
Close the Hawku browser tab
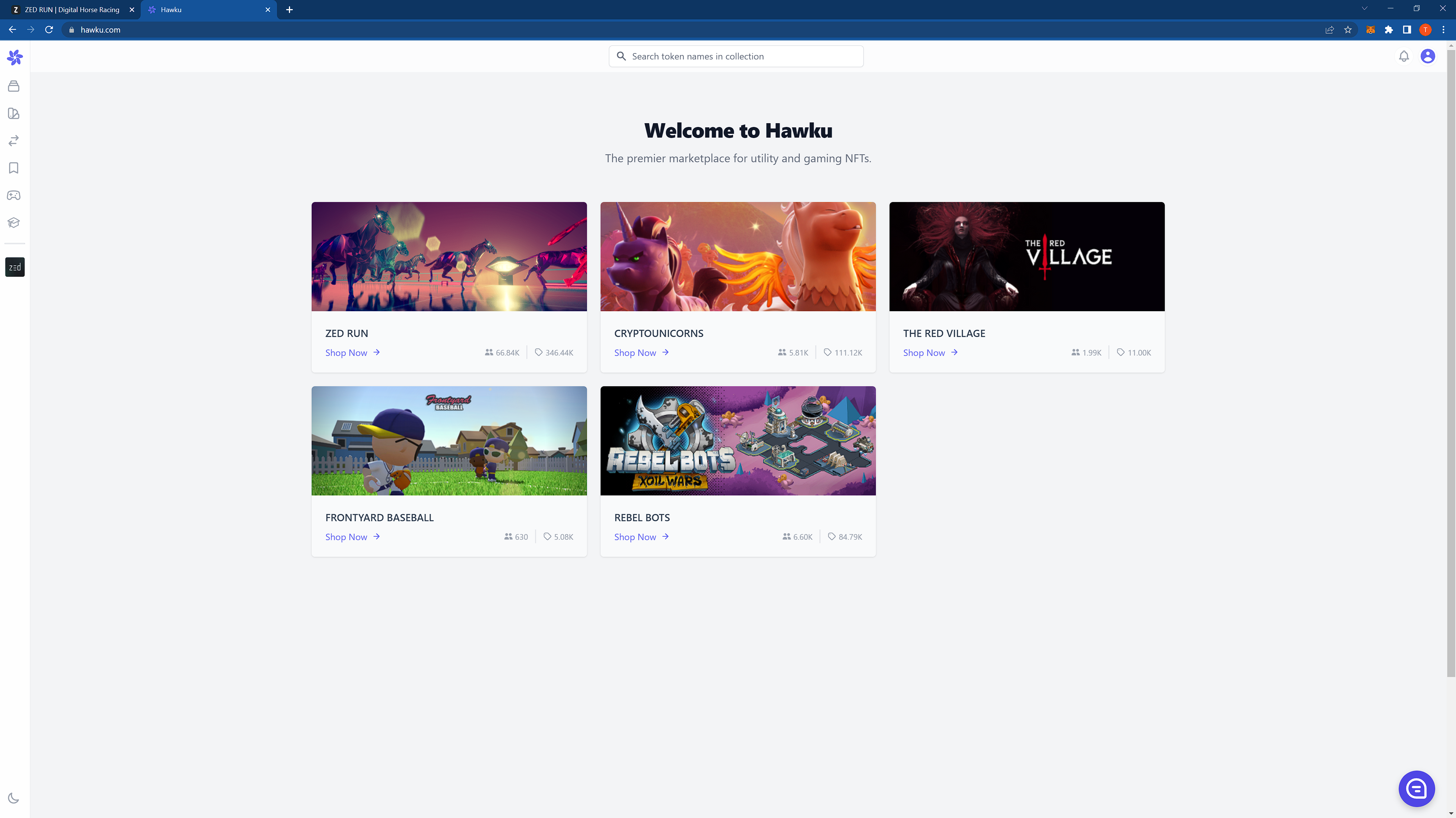coord(268,9)
